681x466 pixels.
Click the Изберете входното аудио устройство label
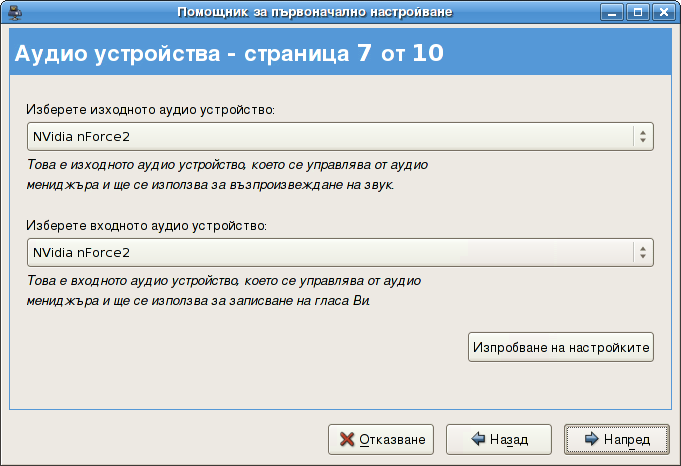147,224
